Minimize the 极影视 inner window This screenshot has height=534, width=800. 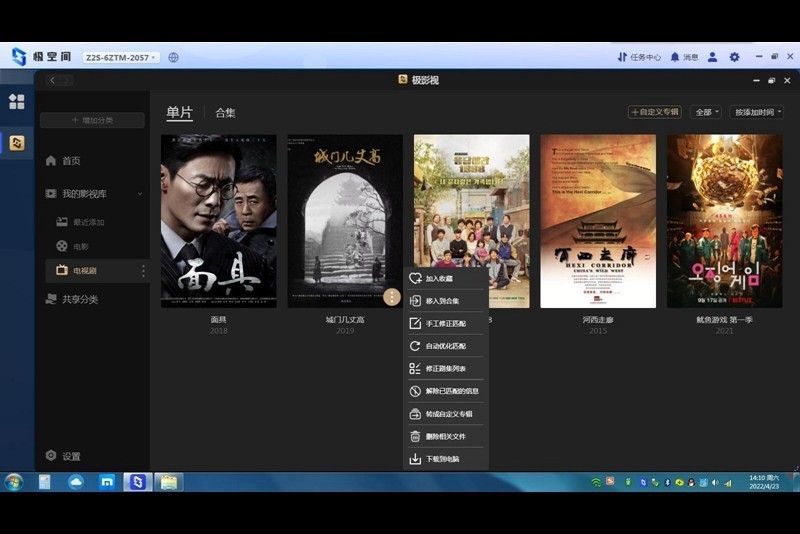(x=756, y=81)
